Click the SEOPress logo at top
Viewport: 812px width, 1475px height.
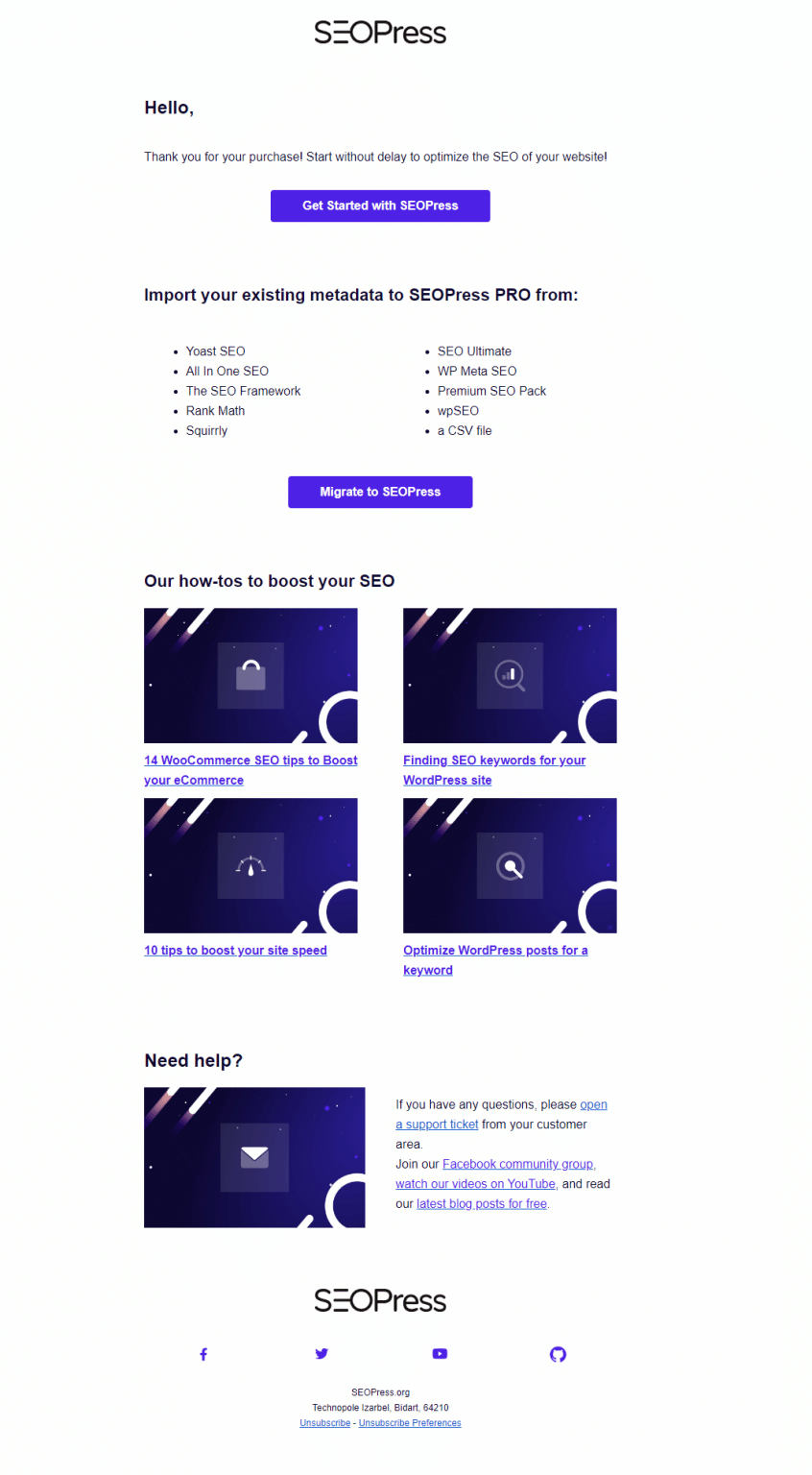pos(380,33)
